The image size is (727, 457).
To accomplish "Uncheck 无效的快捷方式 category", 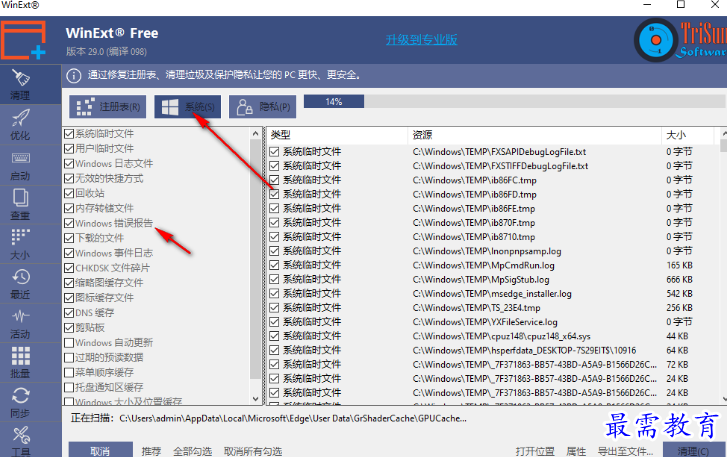I will [69, 178].
